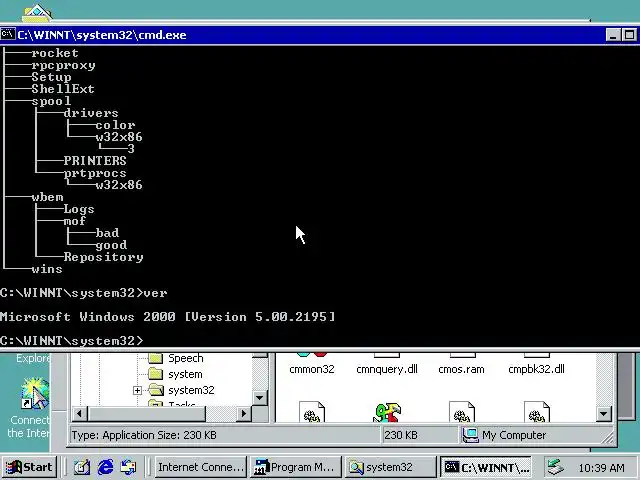Click the Tasks folder in tree
The image size is (640, 480).
pyautogui.click(x=182, y=403)
